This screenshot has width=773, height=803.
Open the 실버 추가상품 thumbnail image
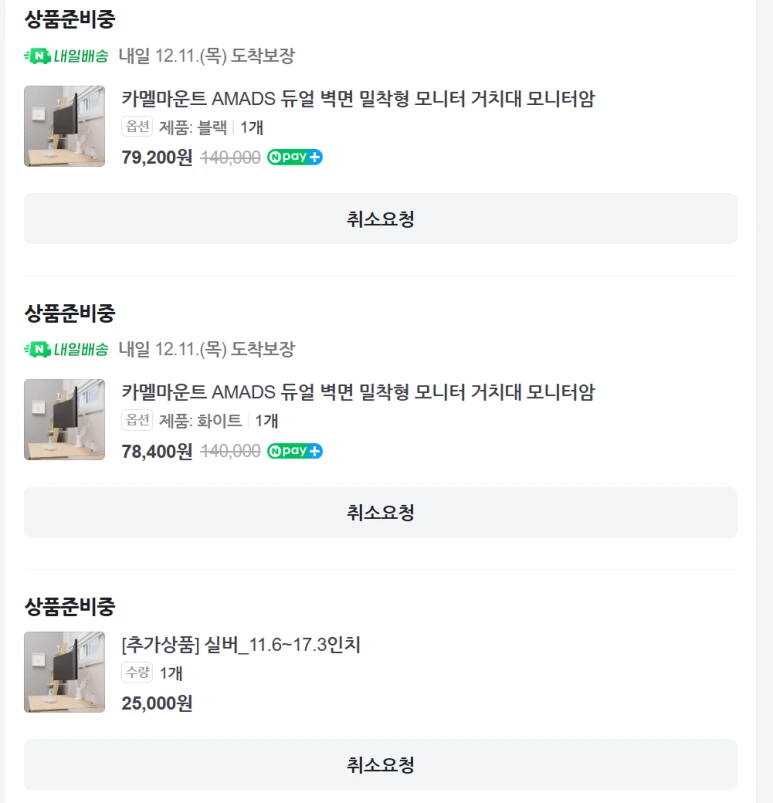[x=64, y=671]
